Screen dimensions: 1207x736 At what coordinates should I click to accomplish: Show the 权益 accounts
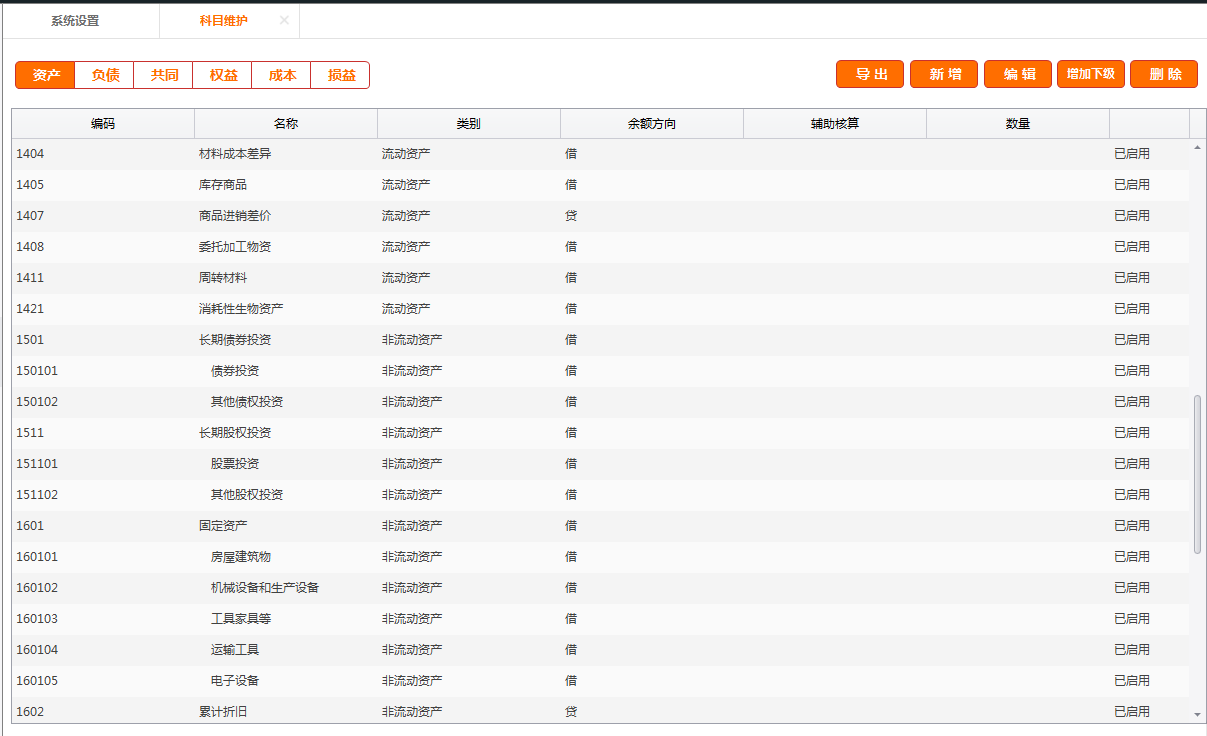[223, 75]
